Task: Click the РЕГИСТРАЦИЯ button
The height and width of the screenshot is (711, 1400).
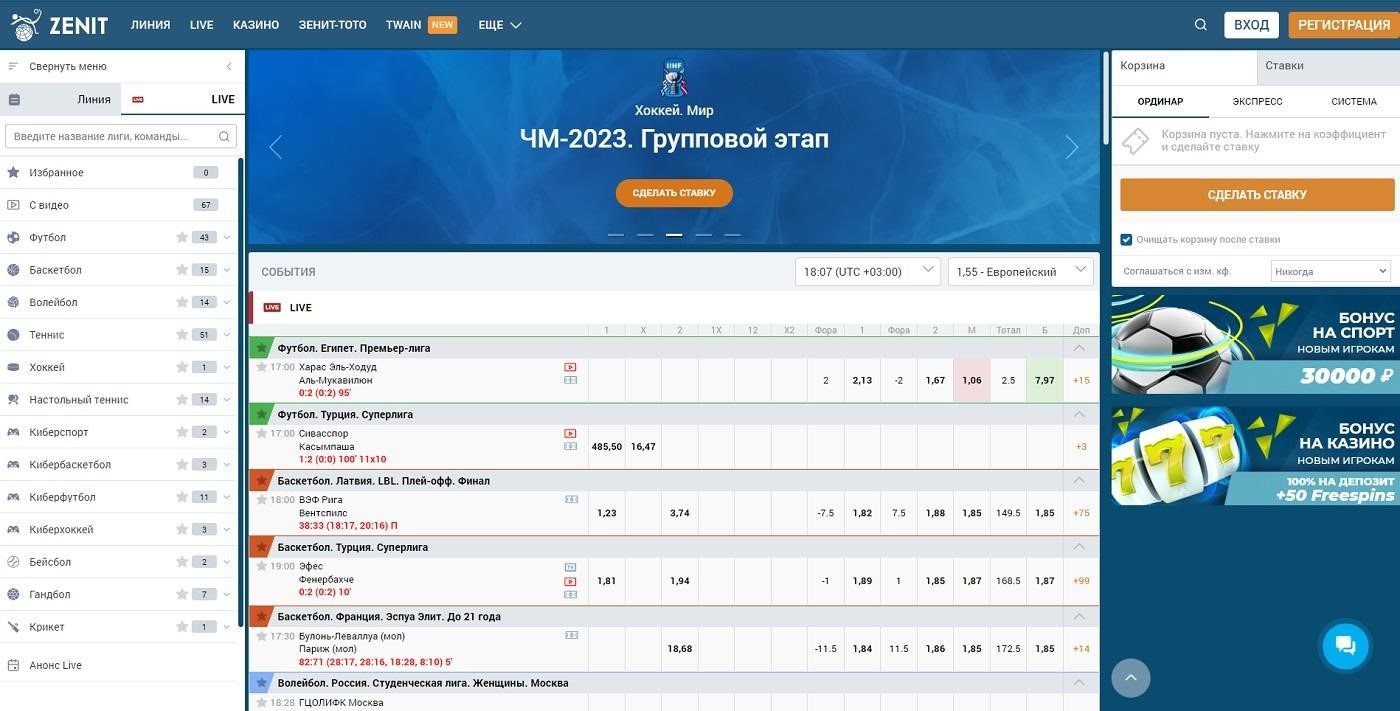Action: pos(1343,25)
